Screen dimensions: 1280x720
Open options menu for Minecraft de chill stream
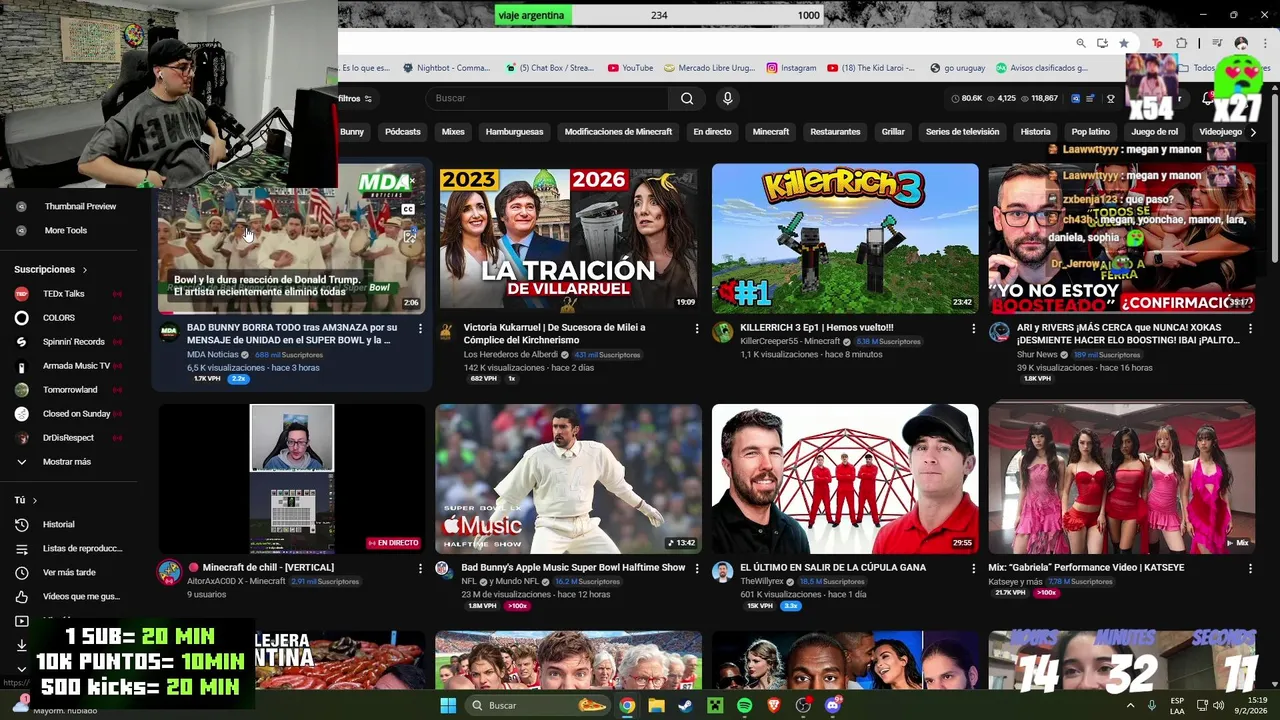coord(420,568)
